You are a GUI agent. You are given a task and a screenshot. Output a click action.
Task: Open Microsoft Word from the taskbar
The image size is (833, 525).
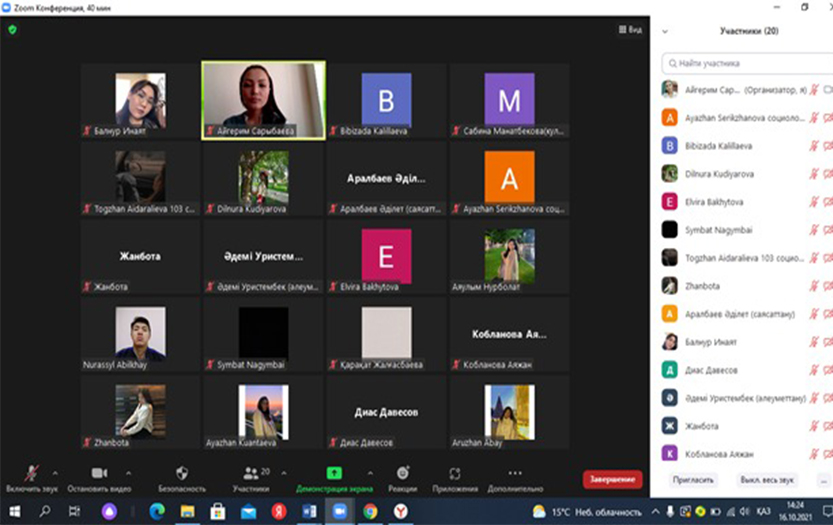(x=308, y=511)
